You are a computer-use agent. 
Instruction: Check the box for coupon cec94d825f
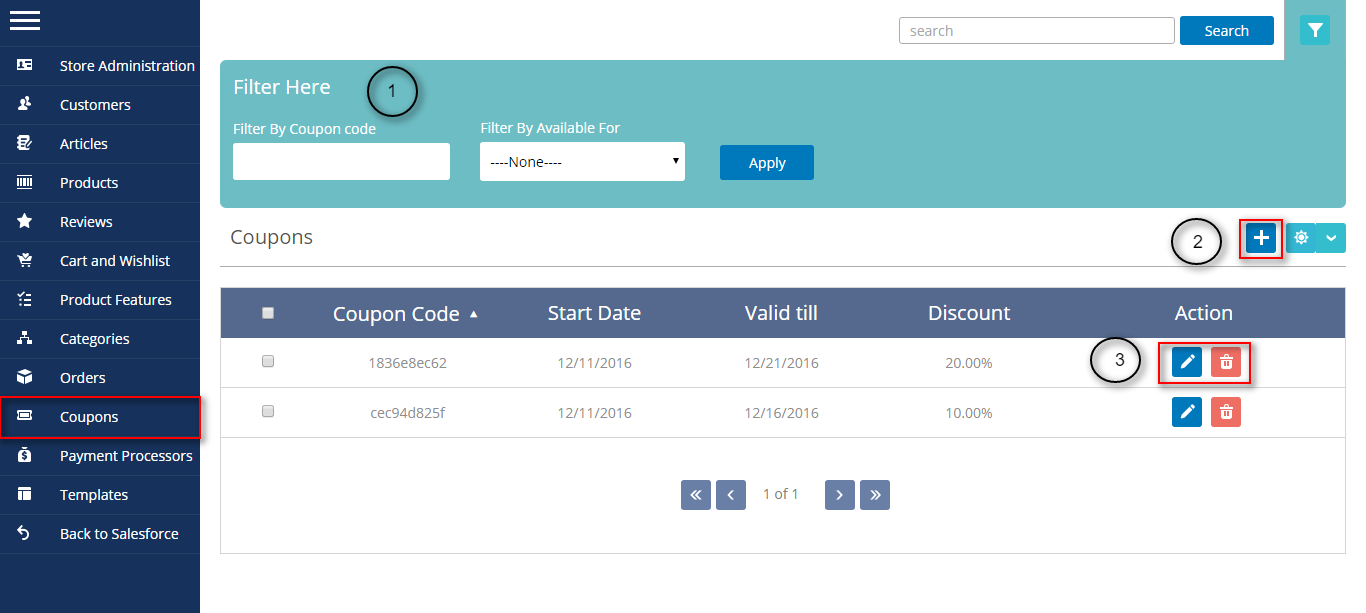click(x=268, y=411)
